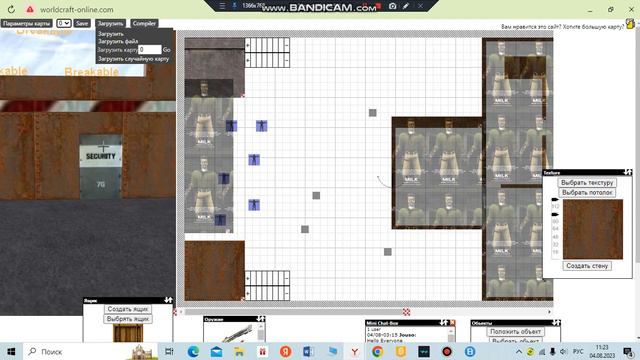
Task: Click the map number input field
Action: [x=150, y=49]
